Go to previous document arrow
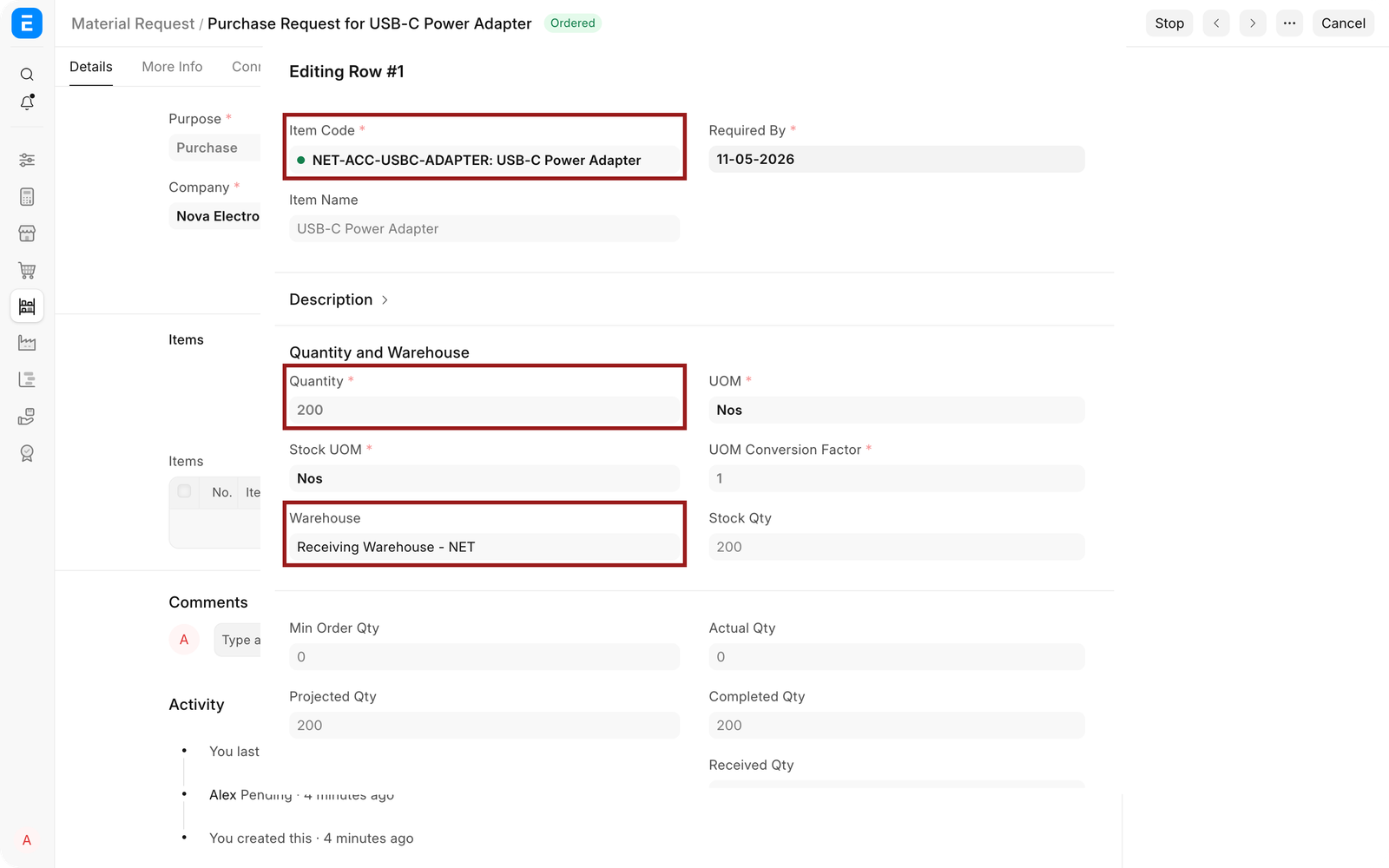Image resolution: width=1389 pixels, height=868 pixels. (x=1216, y=23)
